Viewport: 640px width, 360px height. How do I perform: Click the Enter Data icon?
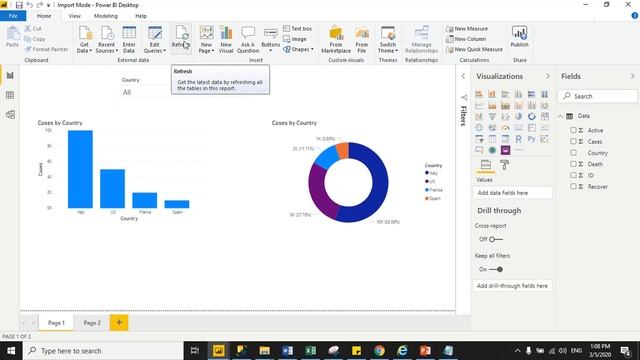pos(129,40)
